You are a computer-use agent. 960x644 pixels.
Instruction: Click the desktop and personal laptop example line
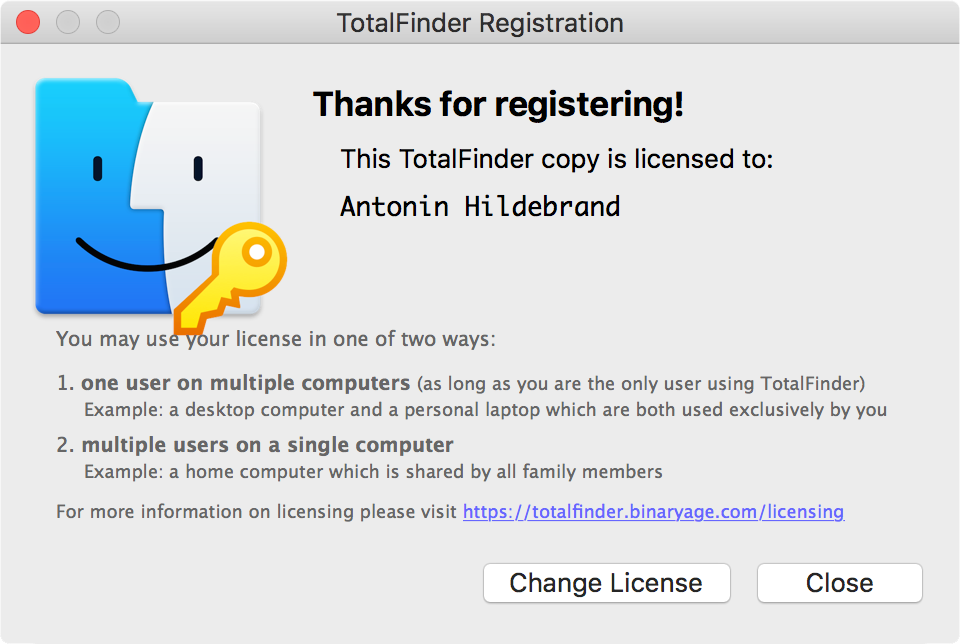point(485,410)
